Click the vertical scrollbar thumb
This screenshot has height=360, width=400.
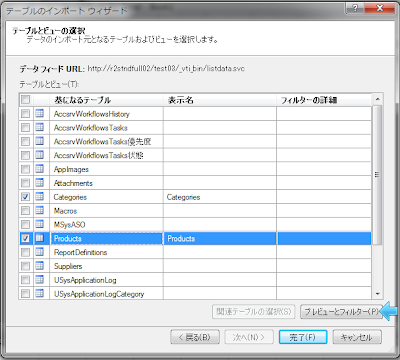pyautogui.click(x=377, y=175)
